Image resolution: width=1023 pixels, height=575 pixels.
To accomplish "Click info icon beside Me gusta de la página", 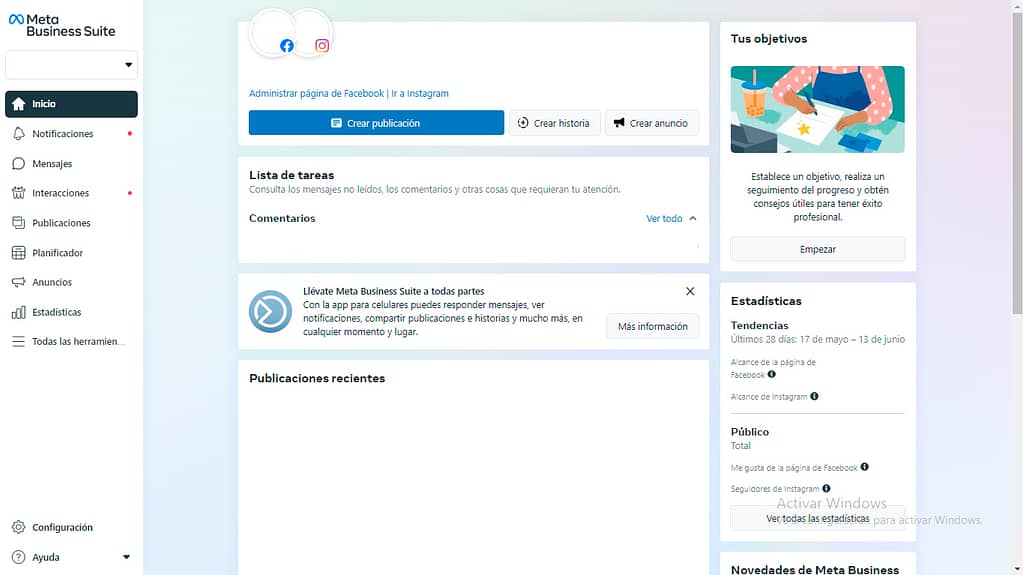I will [x=864, y=467].
